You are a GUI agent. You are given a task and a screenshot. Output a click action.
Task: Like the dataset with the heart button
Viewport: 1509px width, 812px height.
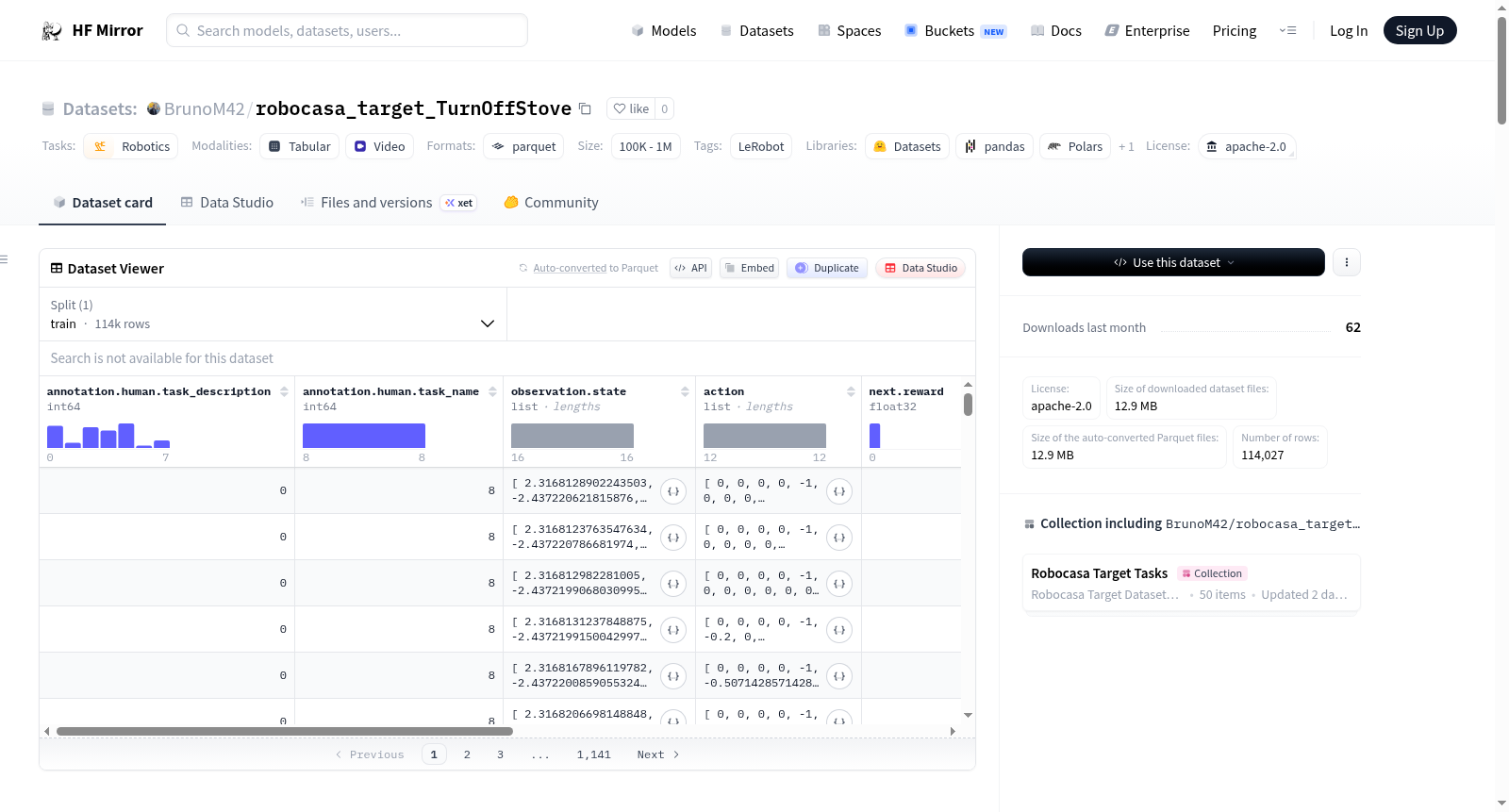631,108
